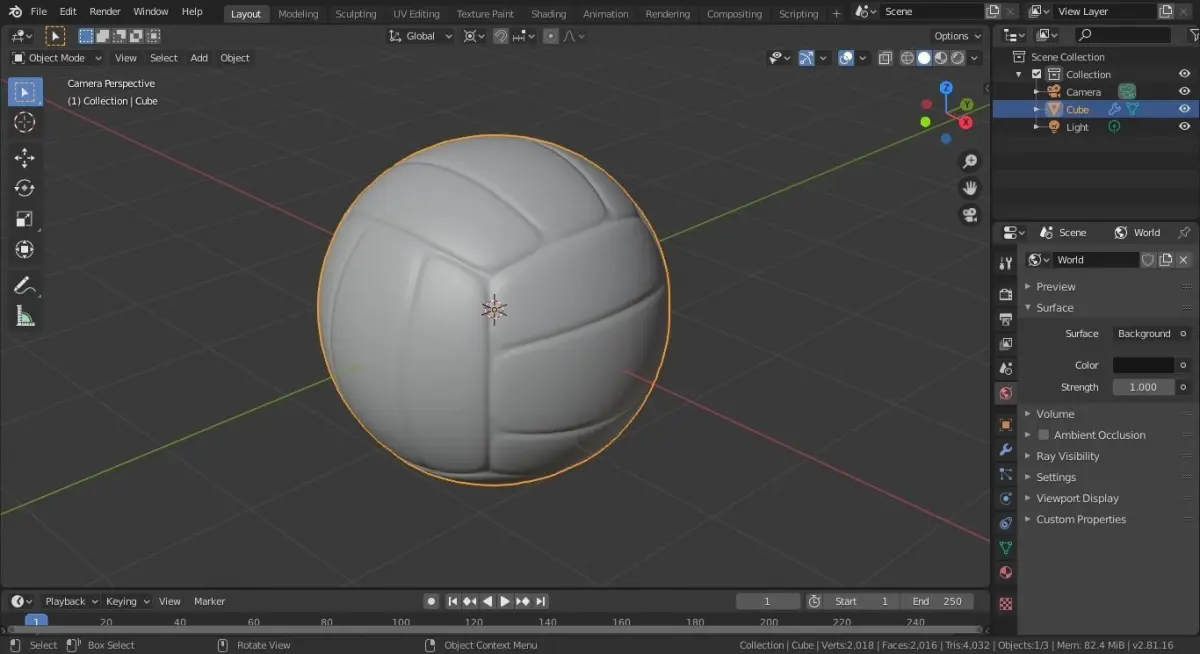Open the Texture properties tab
Screen dimensions: 1200x654
click(x=1006, y=604)
